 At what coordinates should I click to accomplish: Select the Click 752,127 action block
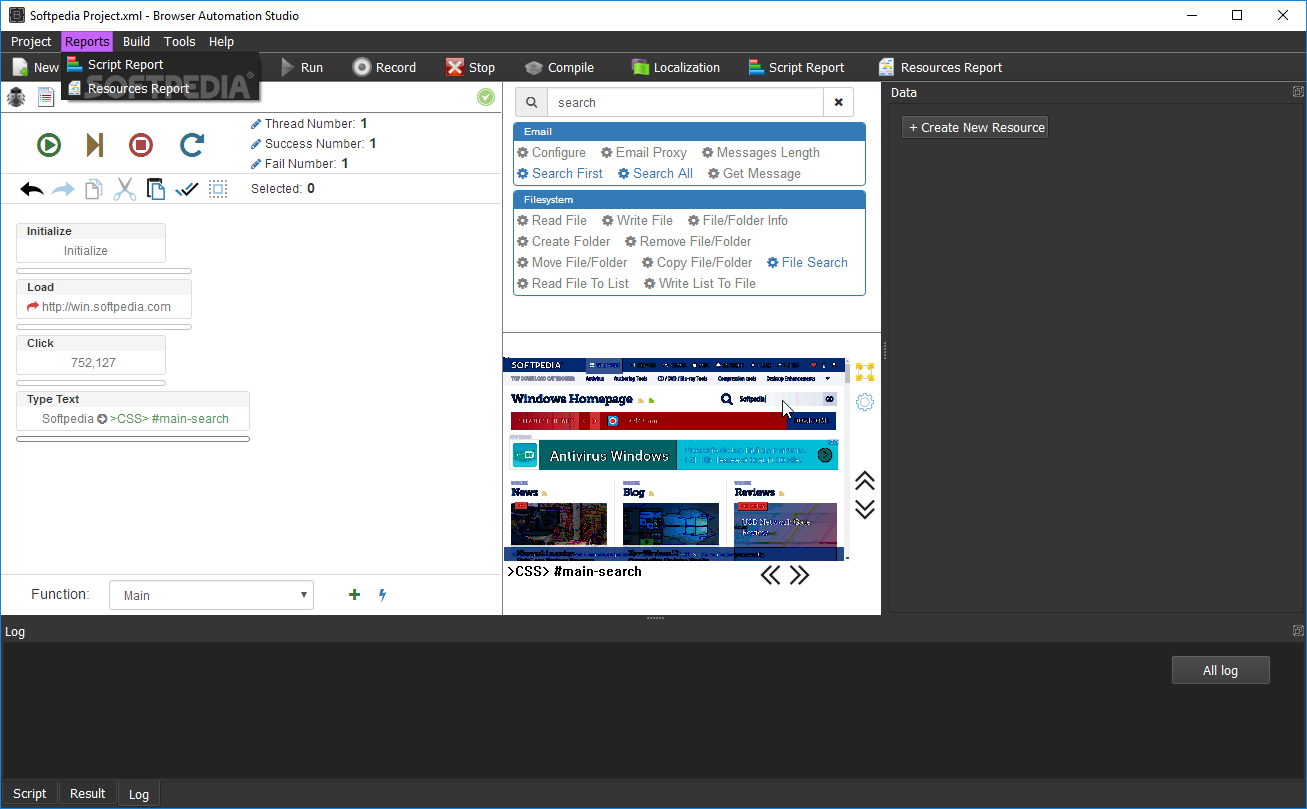pyautogui.click(x=91, y=354)
